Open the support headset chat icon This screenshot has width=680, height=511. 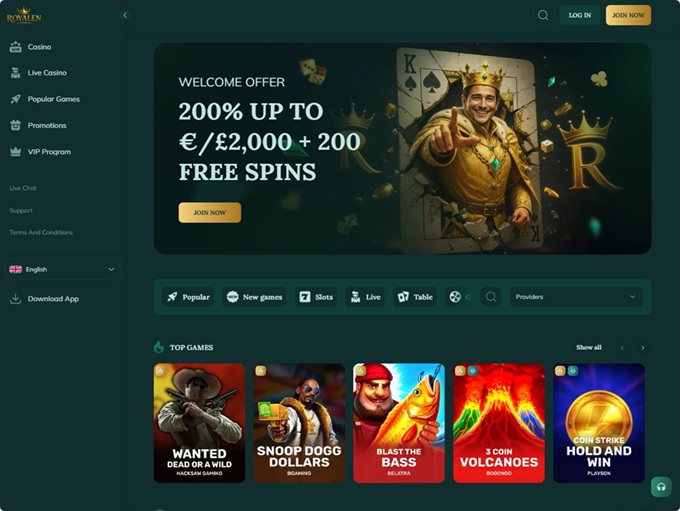tap(661, 487)
